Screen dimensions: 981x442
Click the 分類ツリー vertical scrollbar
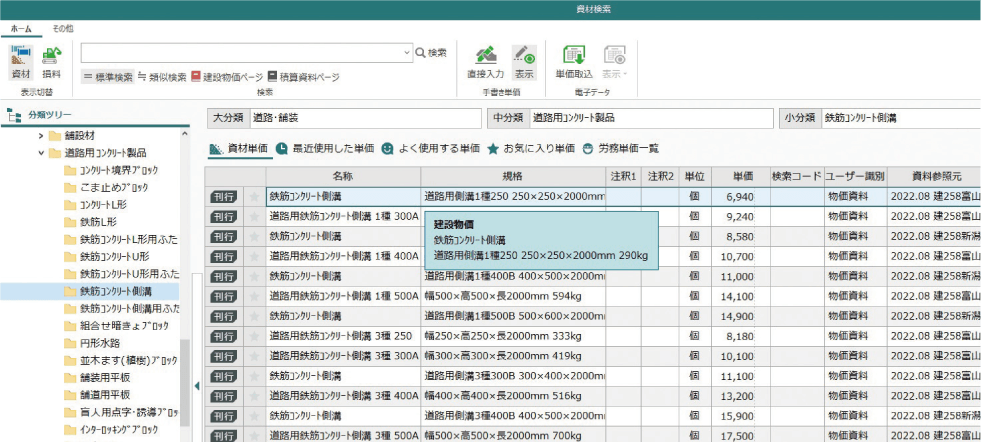[185, 382]
